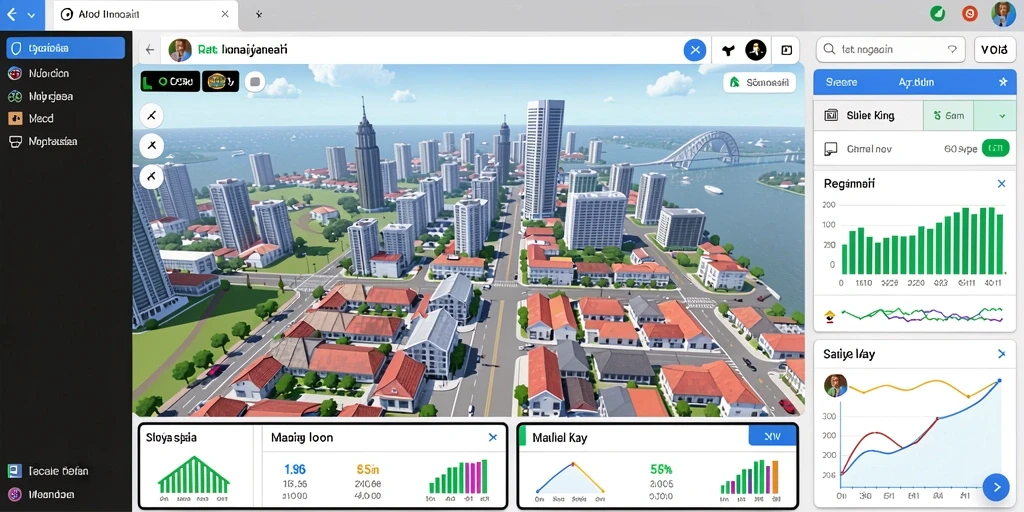Click the blue back arrow in the title bar

click(11, 14)
